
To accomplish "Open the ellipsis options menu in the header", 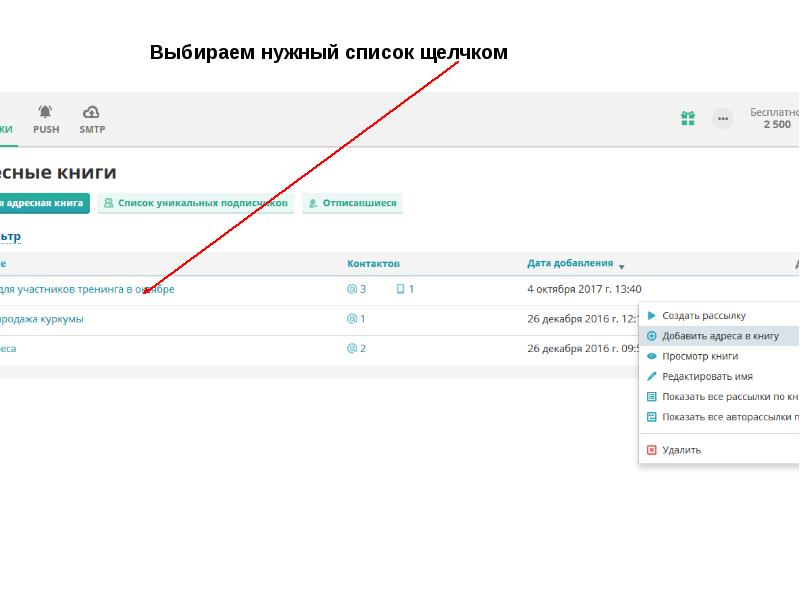I will click(722, 118).
